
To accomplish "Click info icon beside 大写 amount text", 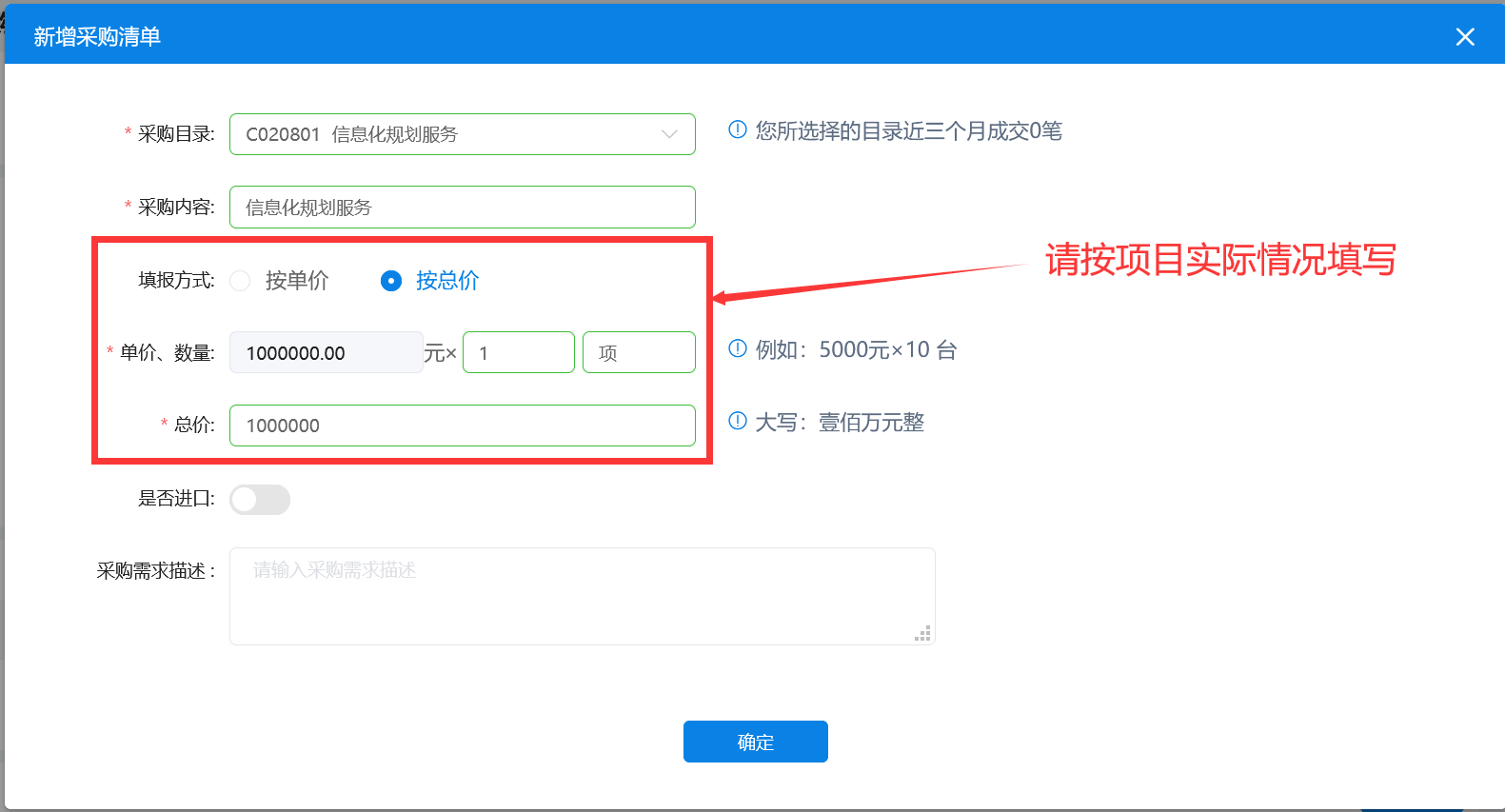I will coord(738,422).
